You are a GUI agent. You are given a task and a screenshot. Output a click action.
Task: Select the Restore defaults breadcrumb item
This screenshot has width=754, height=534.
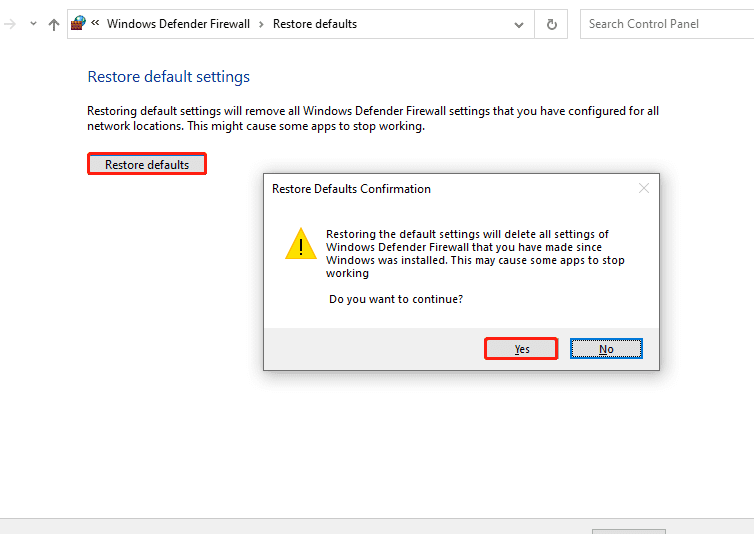tap(314, 24)
